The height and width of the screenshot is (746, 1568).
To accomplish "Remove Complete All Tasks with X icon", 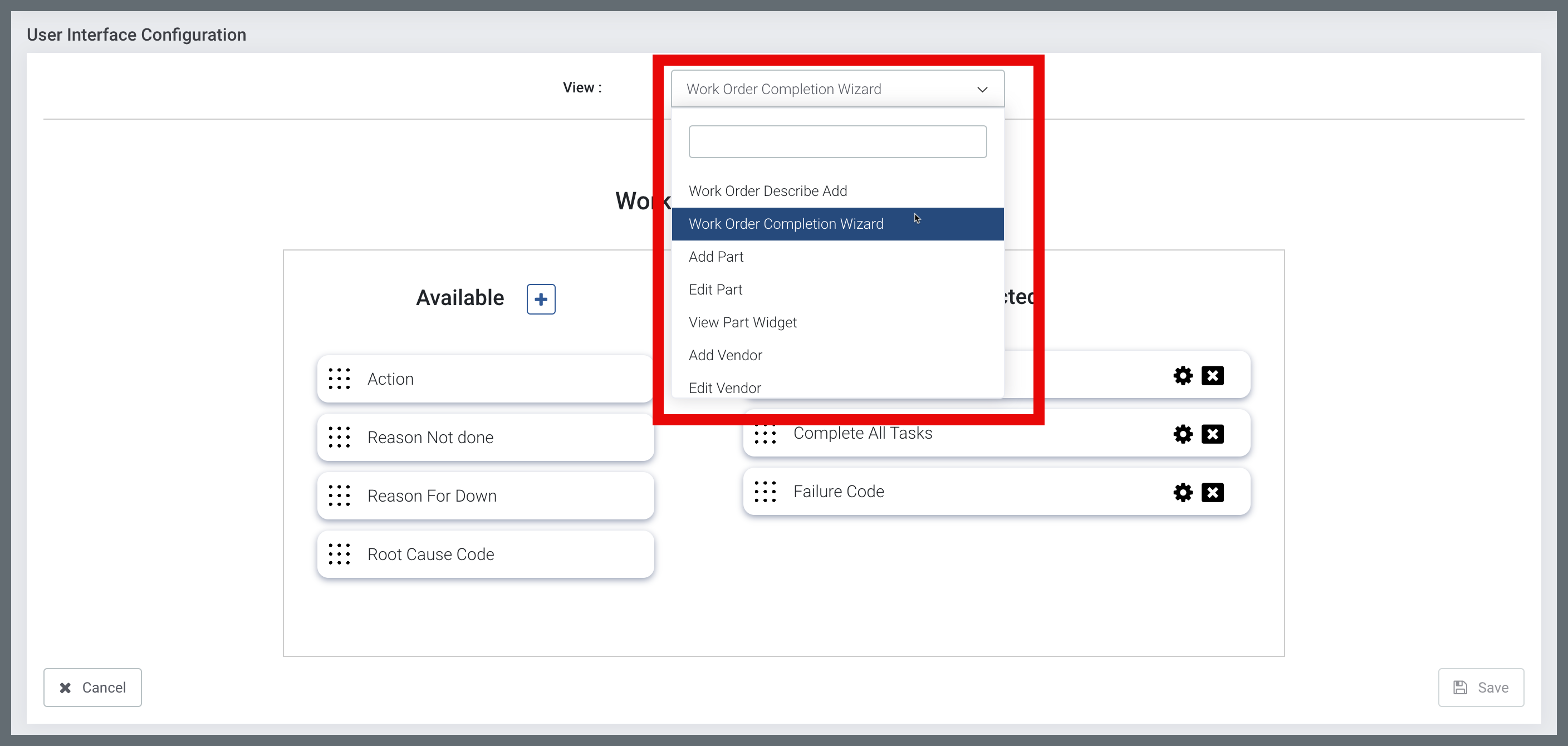I will point(1212,434).
